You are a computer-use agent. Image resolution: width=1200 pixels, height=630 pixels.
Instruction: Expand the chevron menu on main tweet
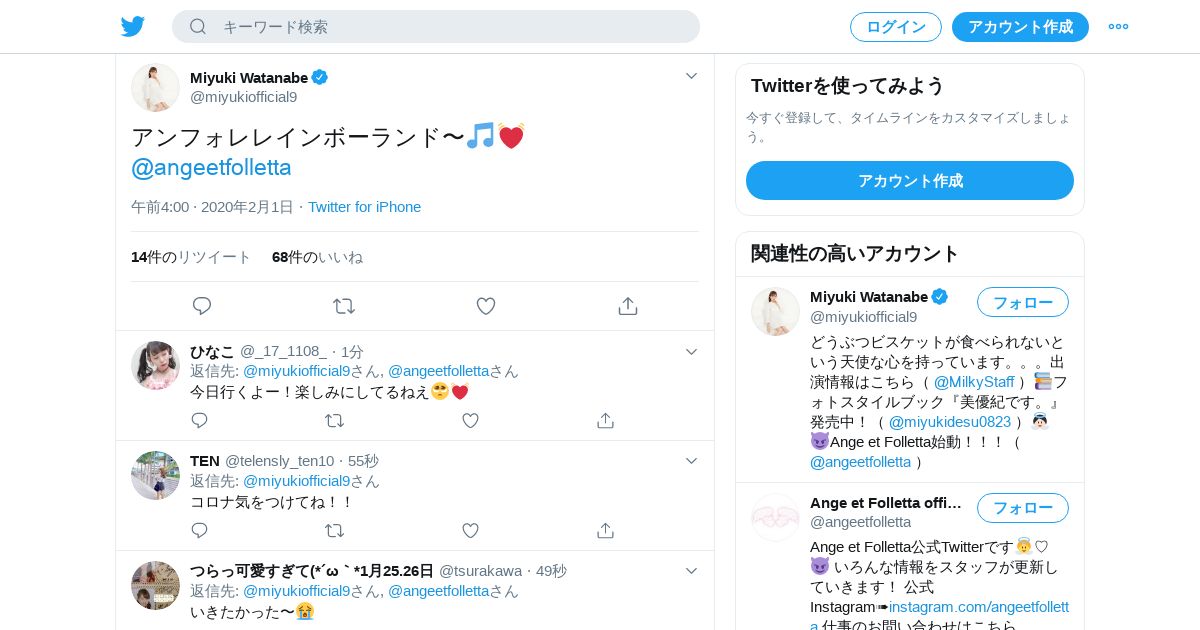point(691,76)
